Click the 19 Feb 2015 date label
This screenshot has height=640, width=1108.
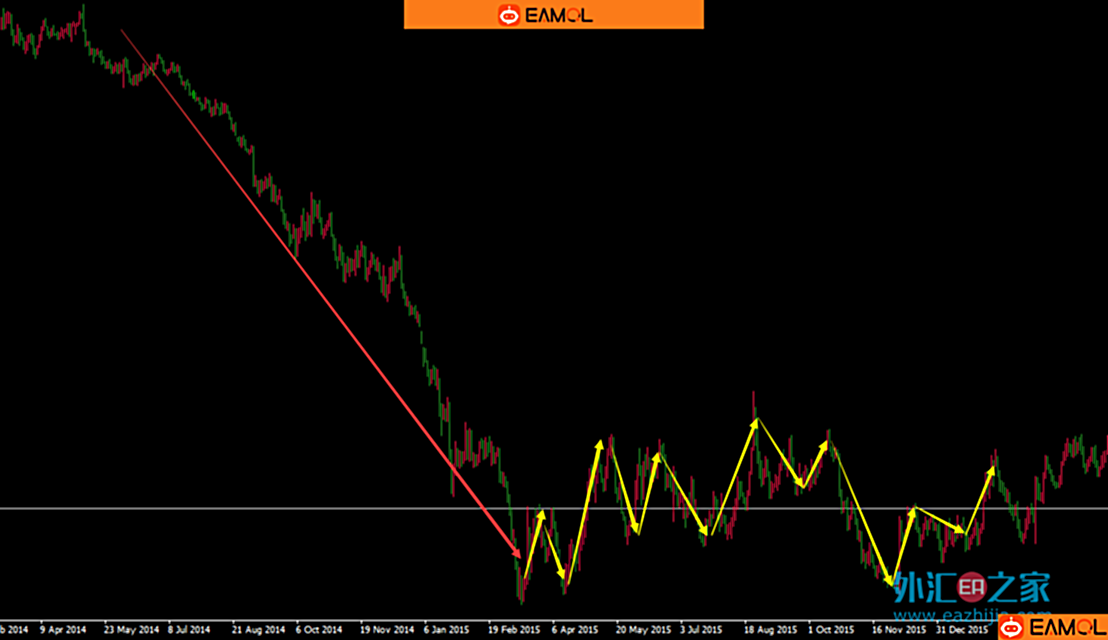point(515,631)
